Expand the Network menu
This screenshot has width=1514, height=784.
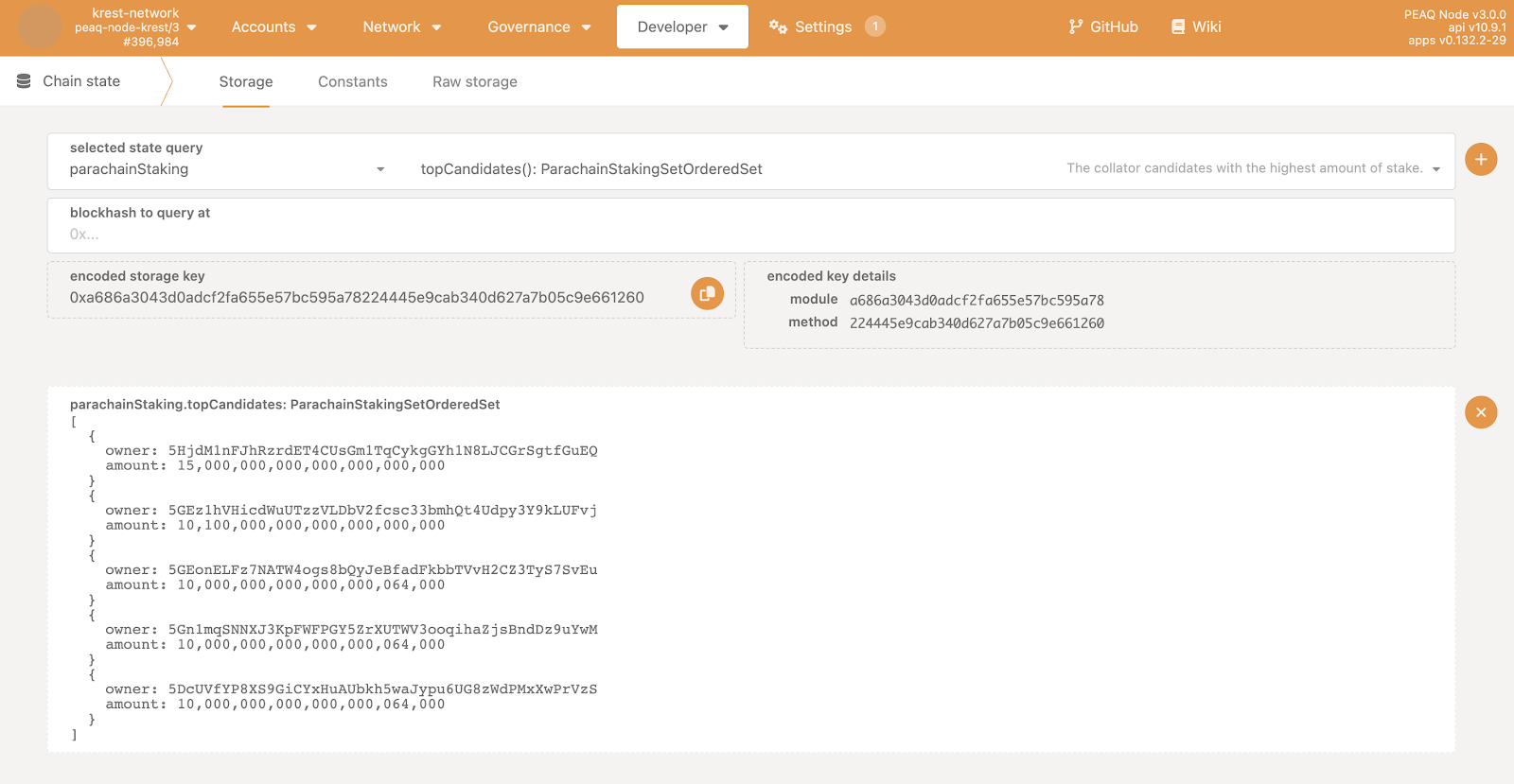[x=401, y=26]
